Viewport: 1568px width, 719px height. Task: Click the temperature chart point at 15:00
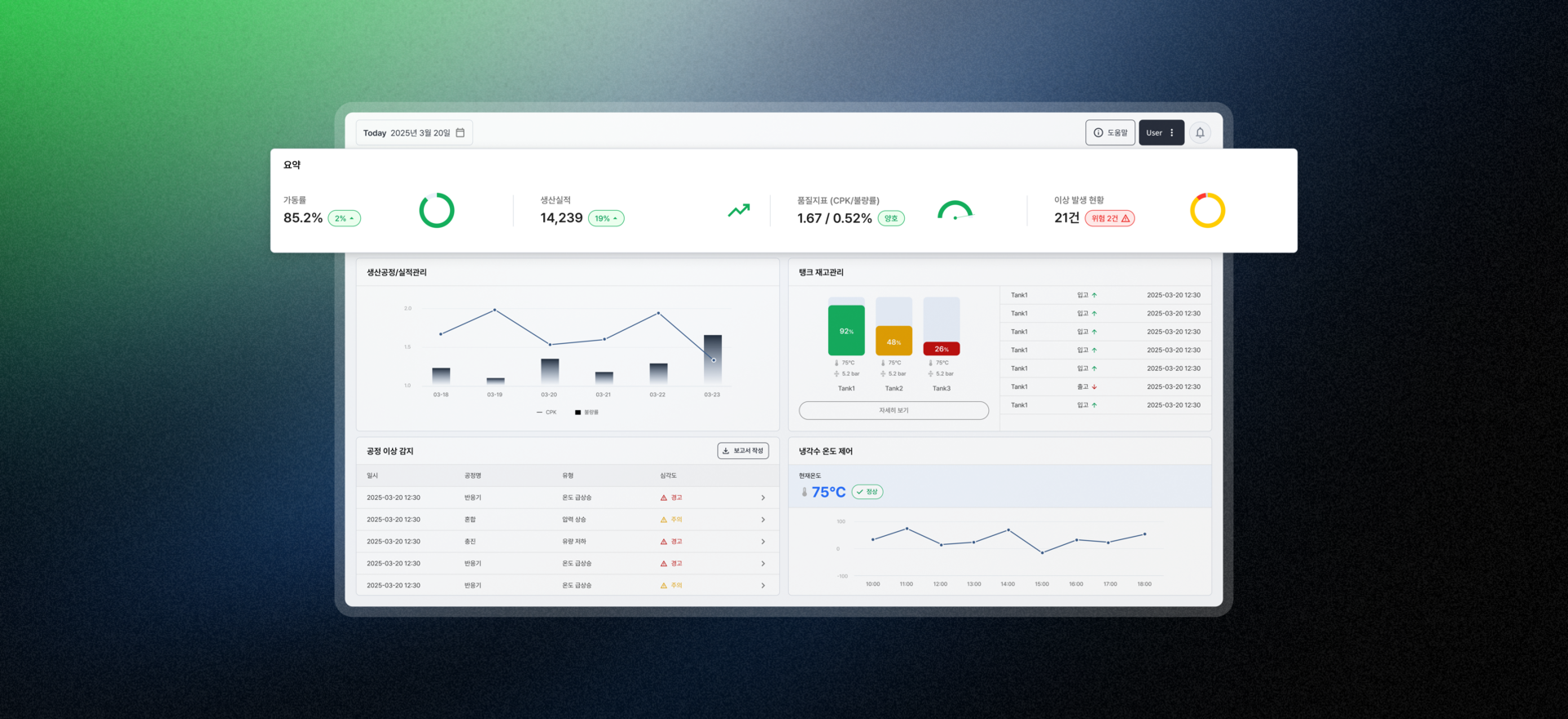click(x=1042, y=553)
